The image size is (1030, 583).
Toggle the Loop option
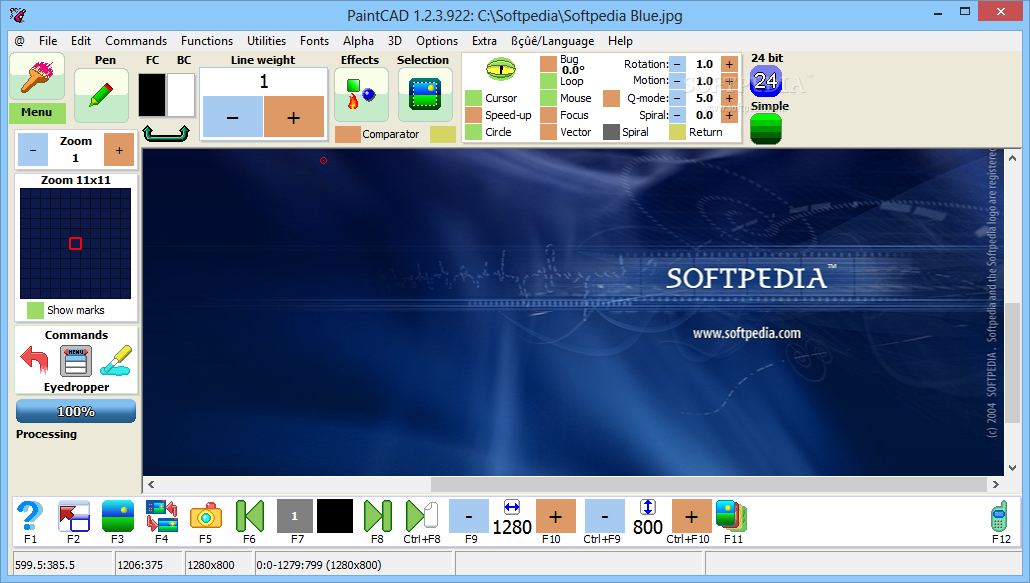click(549, 81)
